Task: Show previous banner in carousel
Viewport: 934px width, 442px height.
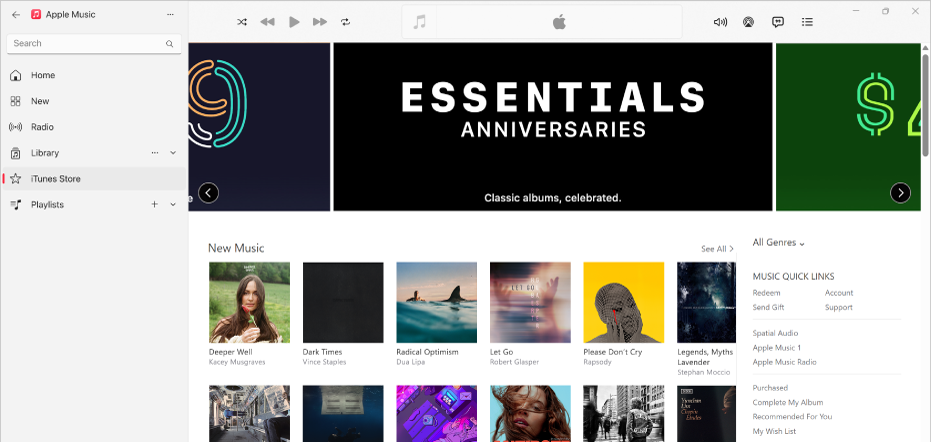Action: click(208, 193)
